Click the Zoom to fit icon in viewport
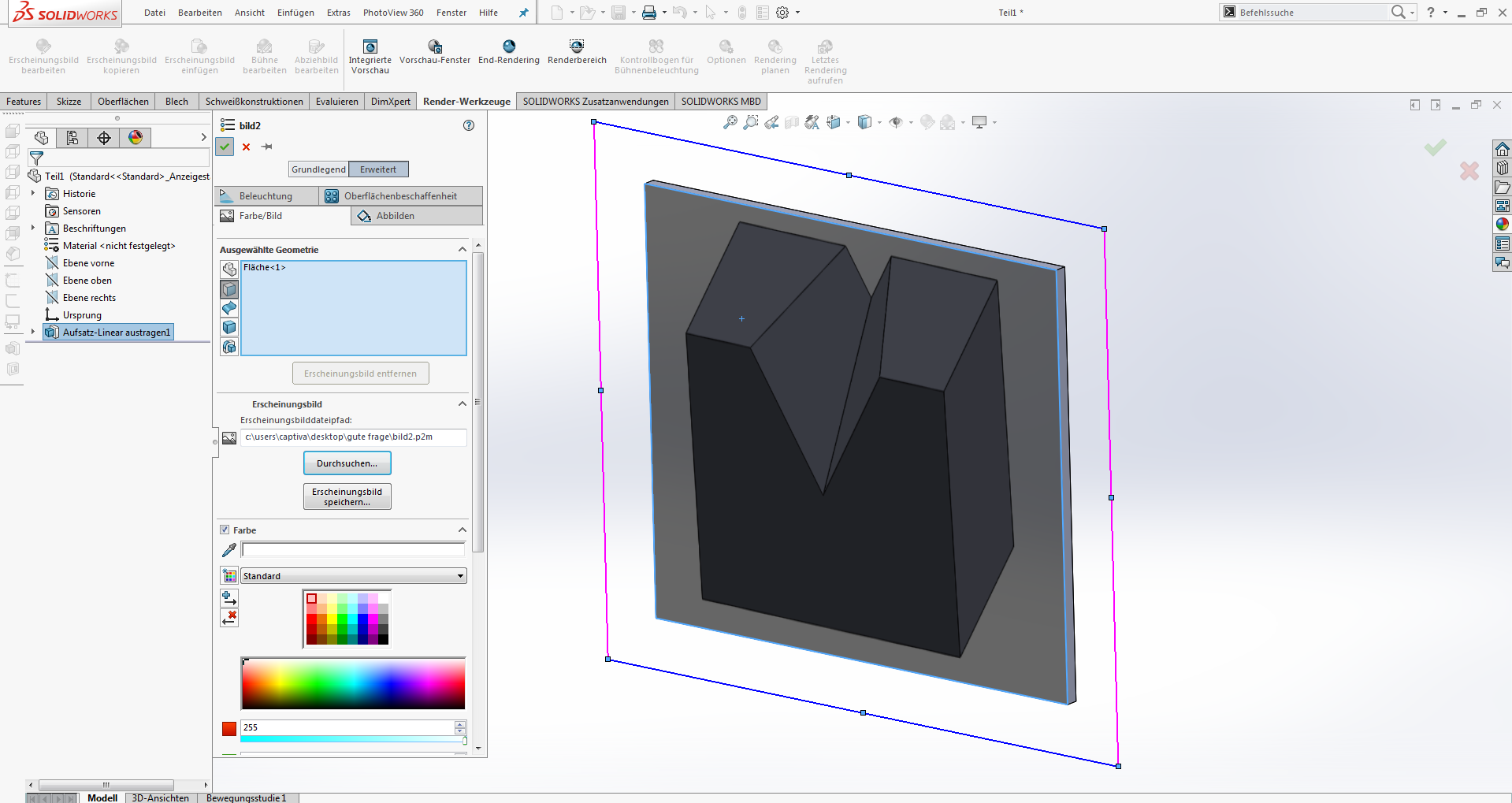Screen dimensions: 1512x803 tap(729, 122)
